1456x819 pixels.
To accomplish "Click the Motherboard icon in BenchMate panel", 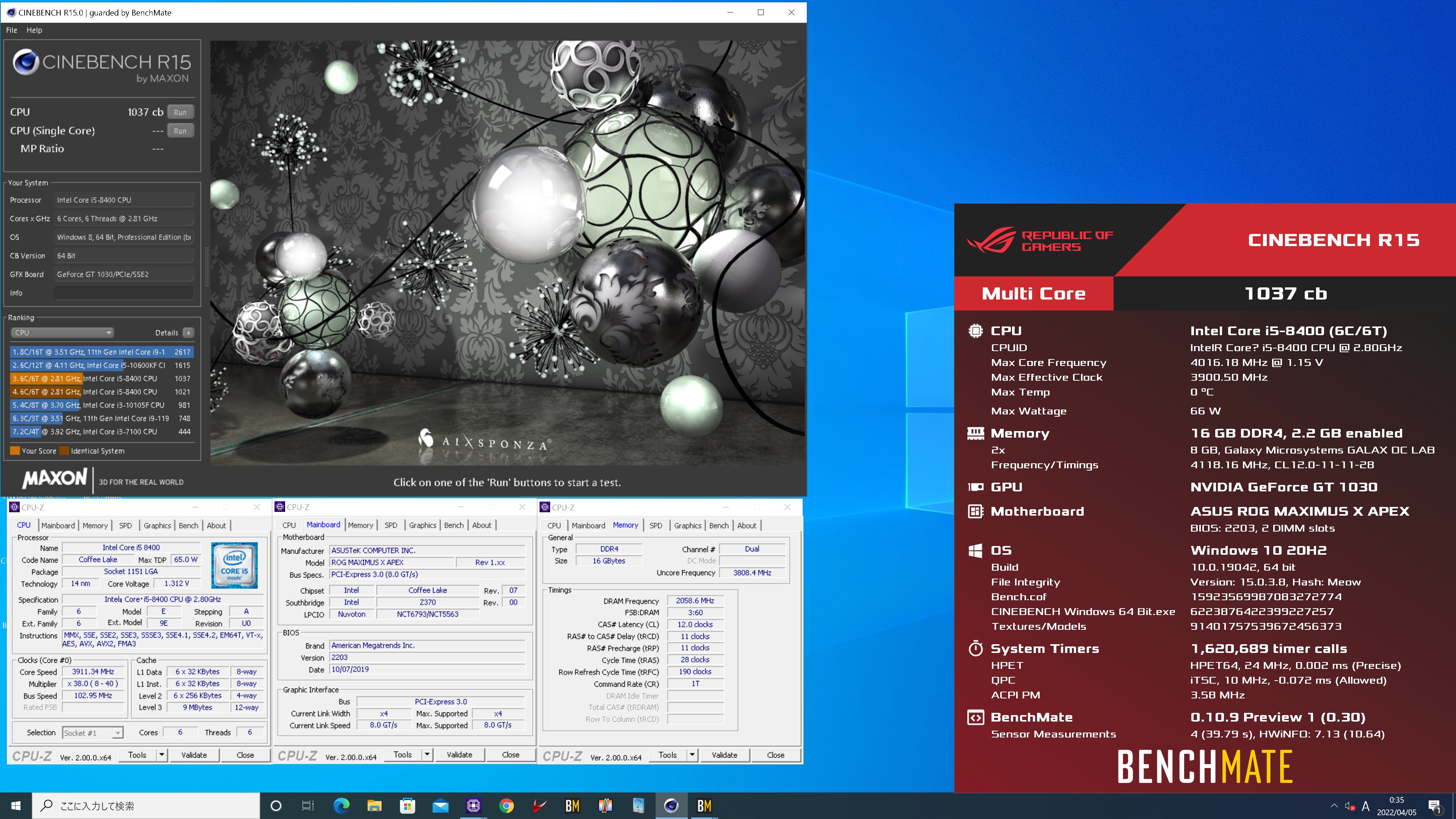I will (976, 511).
